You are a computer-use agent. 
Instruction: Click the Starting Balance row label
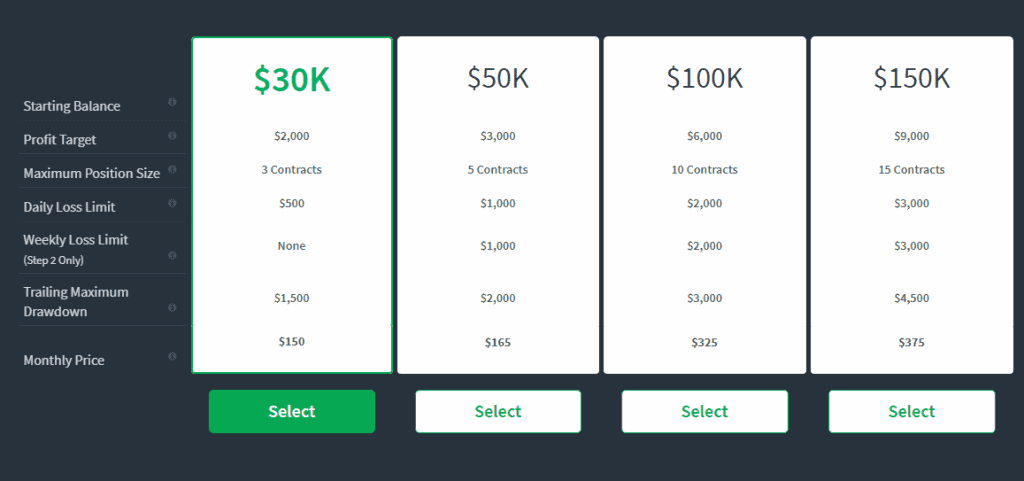(x=72, y=106)
